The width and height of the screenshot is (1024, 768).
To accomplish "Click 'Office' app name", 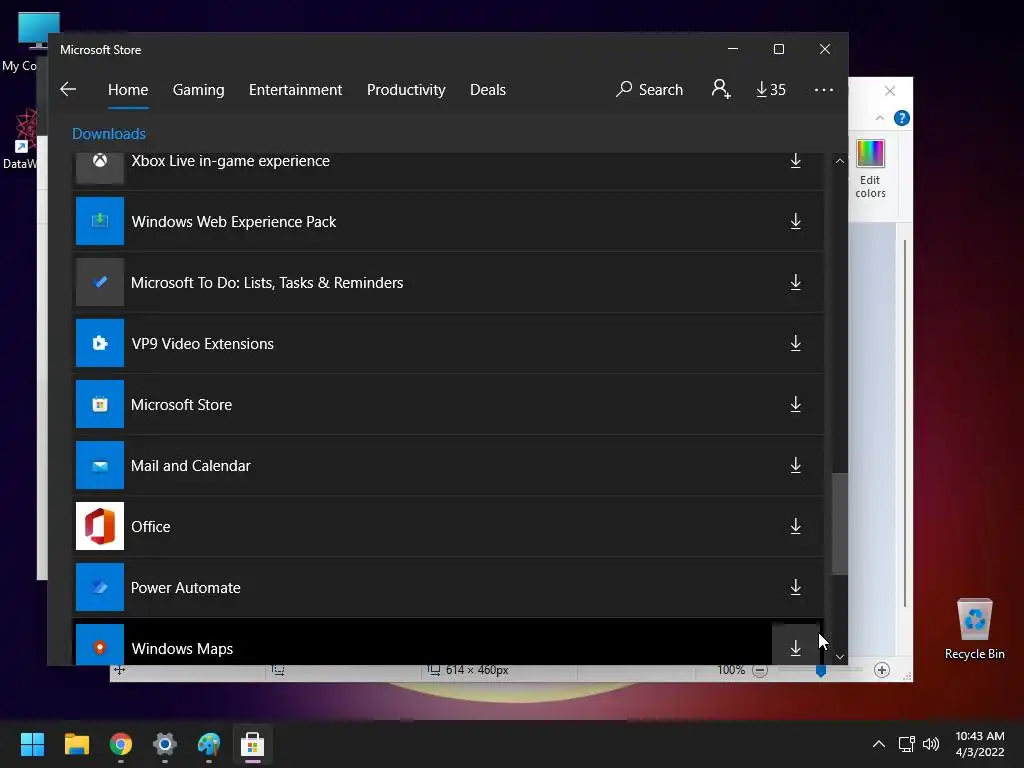I will [151, 527].
